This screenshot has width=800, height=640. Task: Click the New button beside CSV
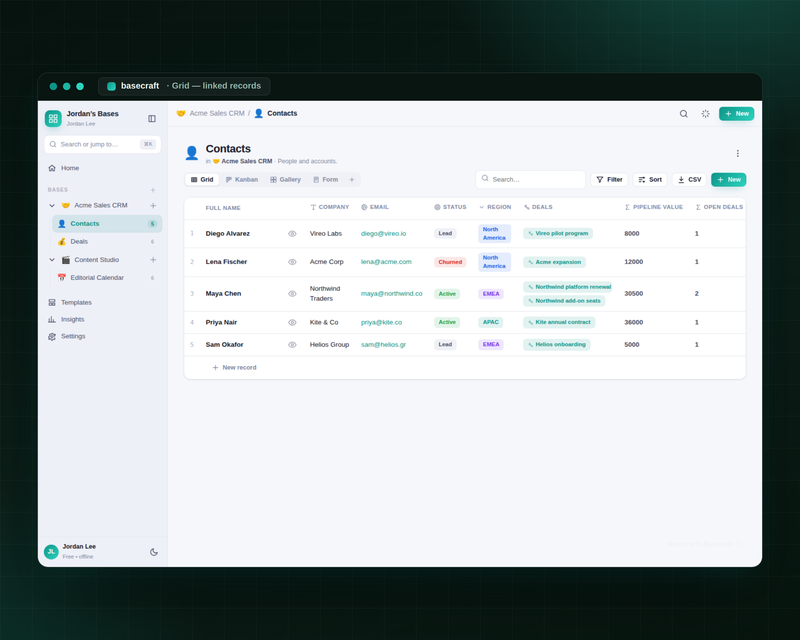729,180
